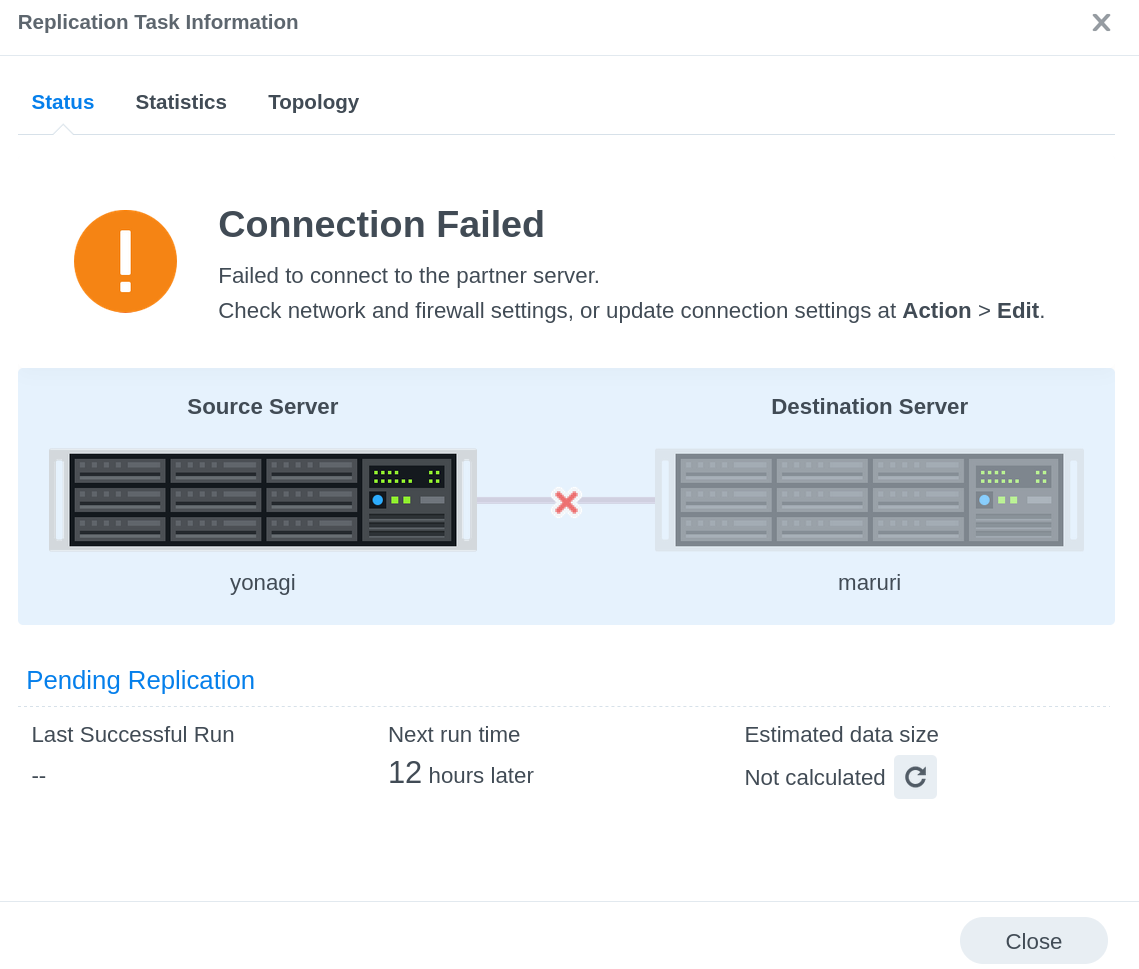
Task: Click the Connection Failed heading
Action: (x=381, y=224)
